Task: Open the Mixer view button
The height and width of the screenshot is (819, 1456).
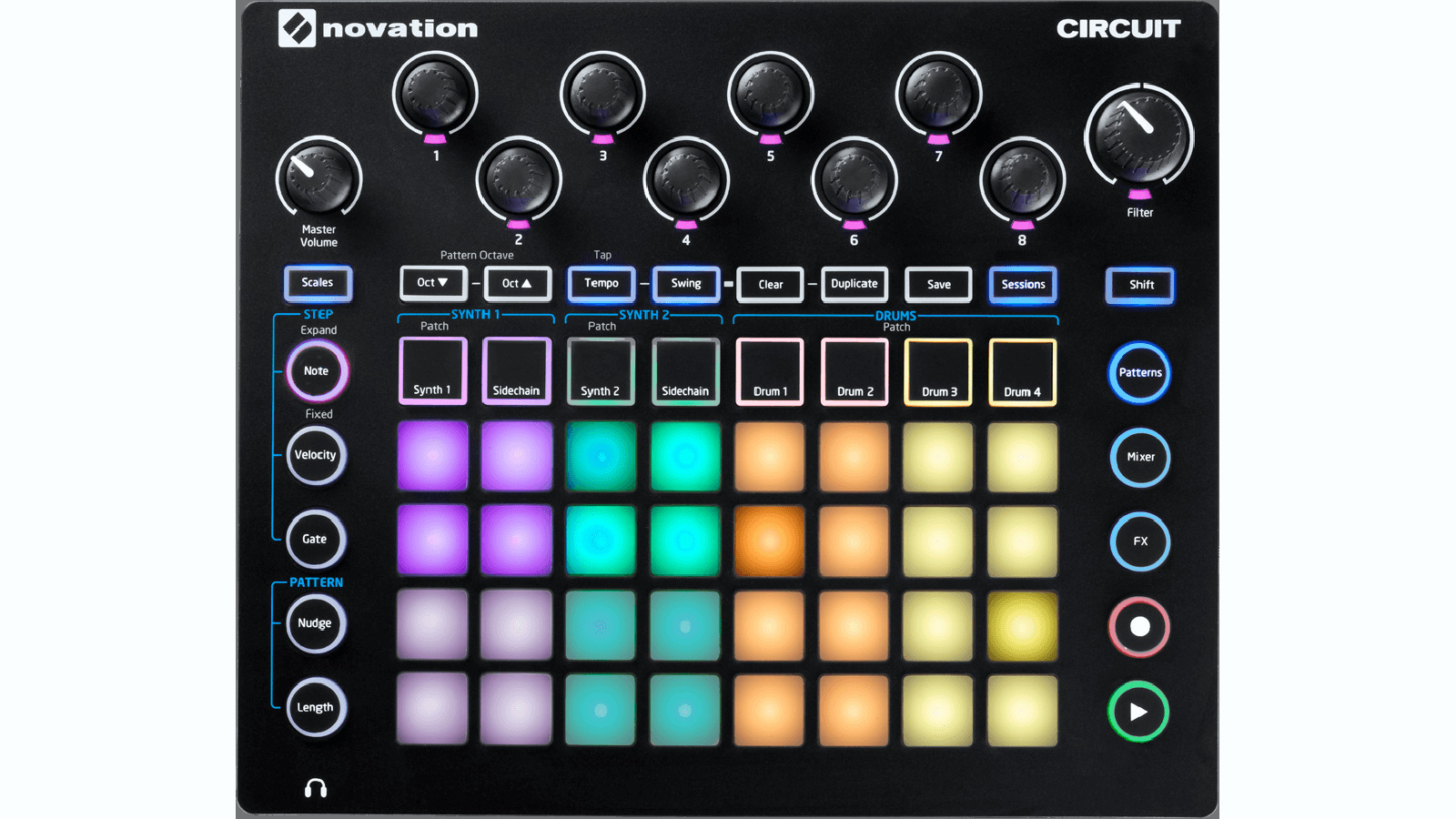Action: click(x=1140, y=457)
